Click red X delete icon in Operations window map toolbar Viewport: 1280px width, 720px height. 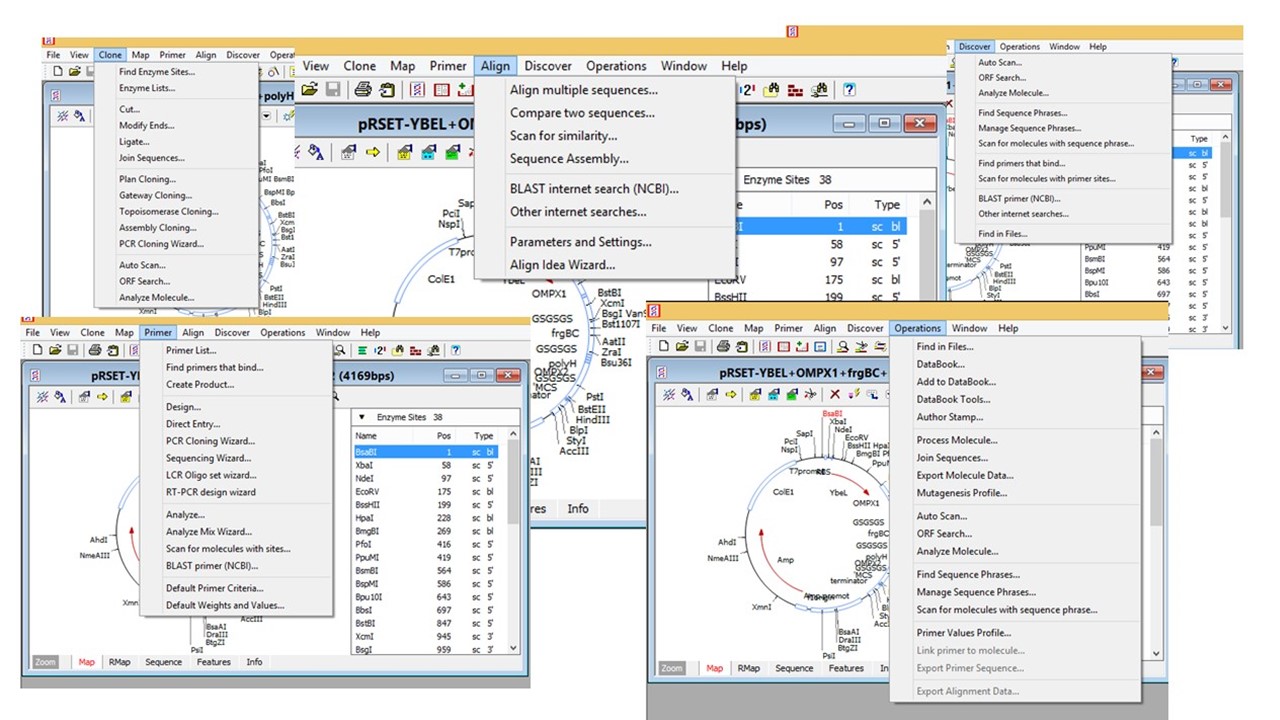pos(835,395)
